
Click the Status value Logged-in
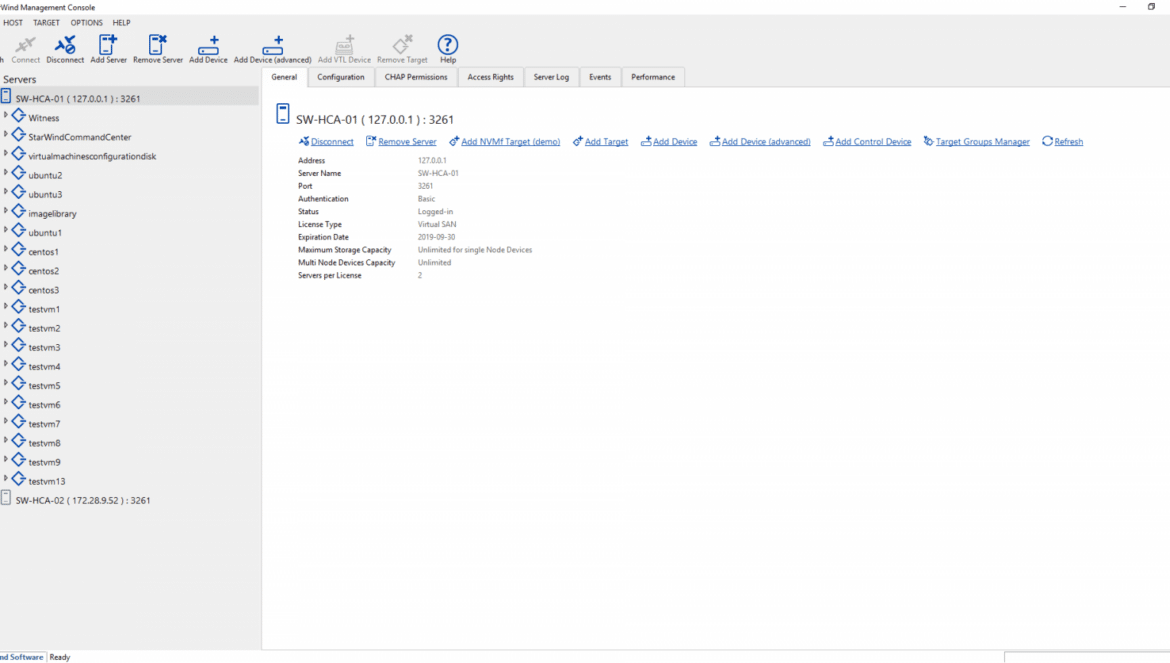[x=435, y=212]
